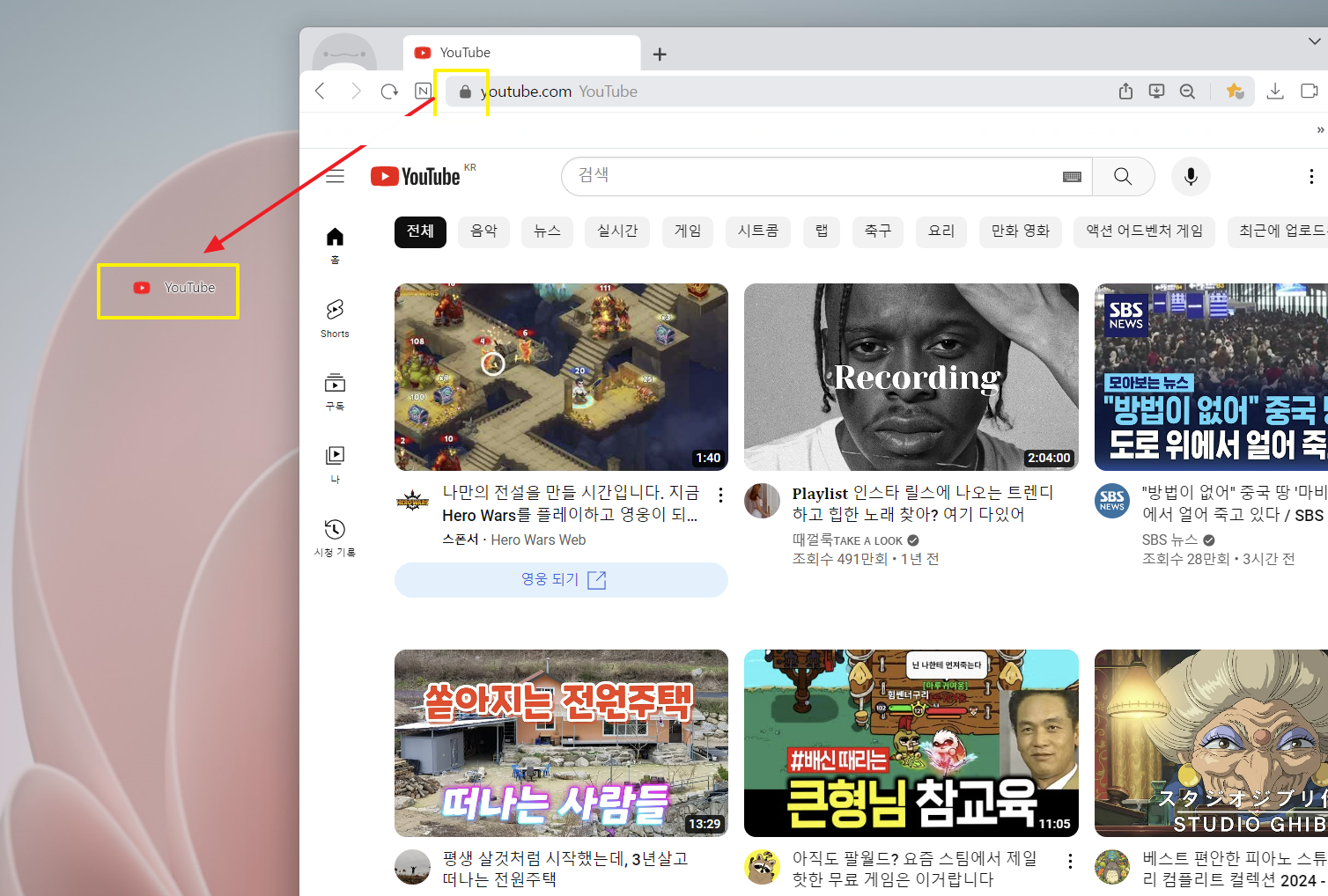The width and height of the screenshot is (1328, 896).
Task: Open the SBS 뉴스 channel name link
Action: tap(1169, 540)
